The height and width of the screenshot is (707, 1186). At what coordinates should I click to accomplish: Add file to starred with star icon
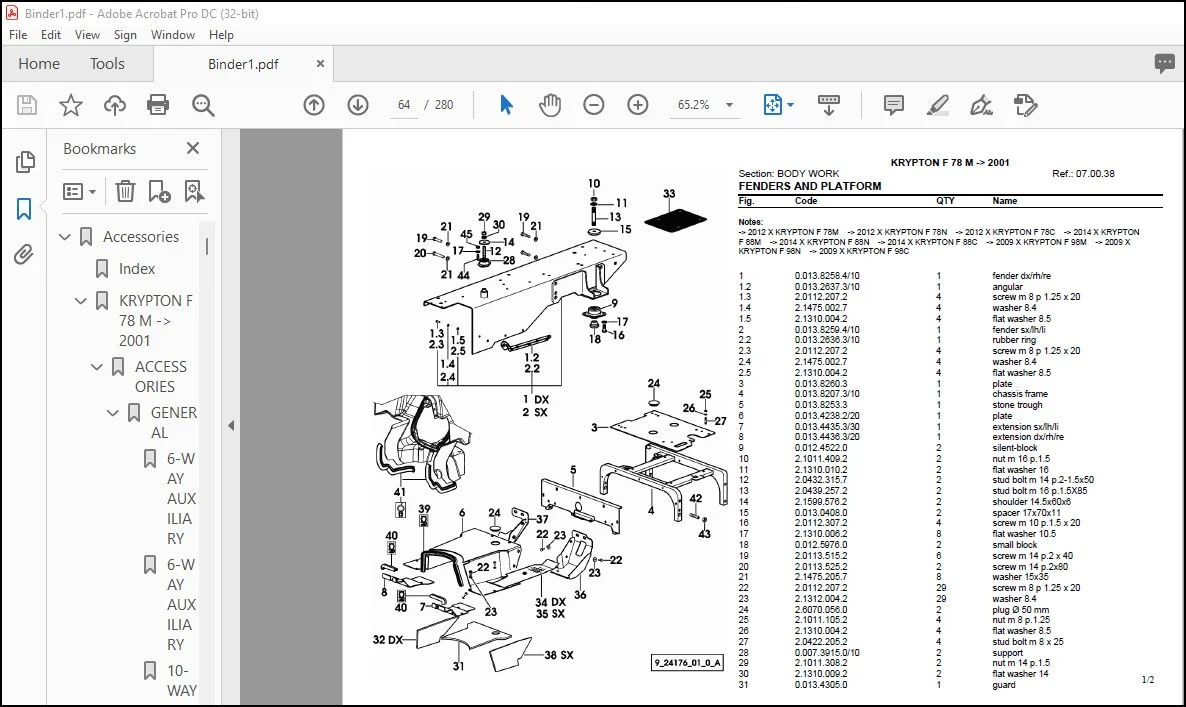coord(71,105)
